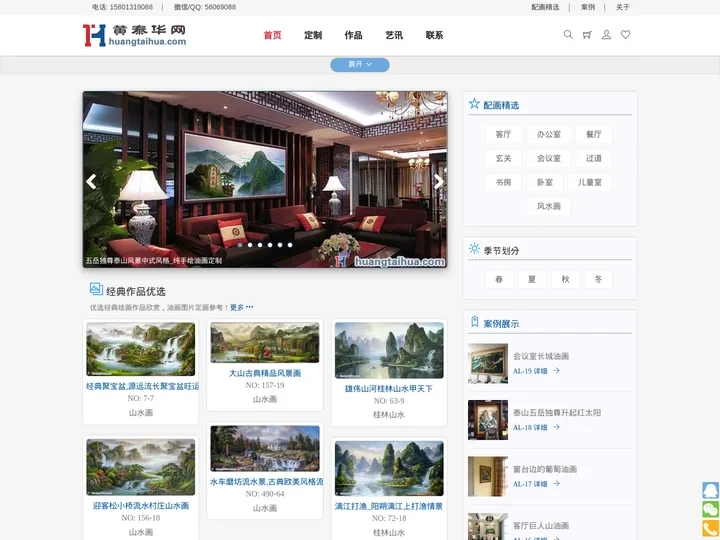Click the bookmark icon beside 案例展示

click(x=474, y=322)
